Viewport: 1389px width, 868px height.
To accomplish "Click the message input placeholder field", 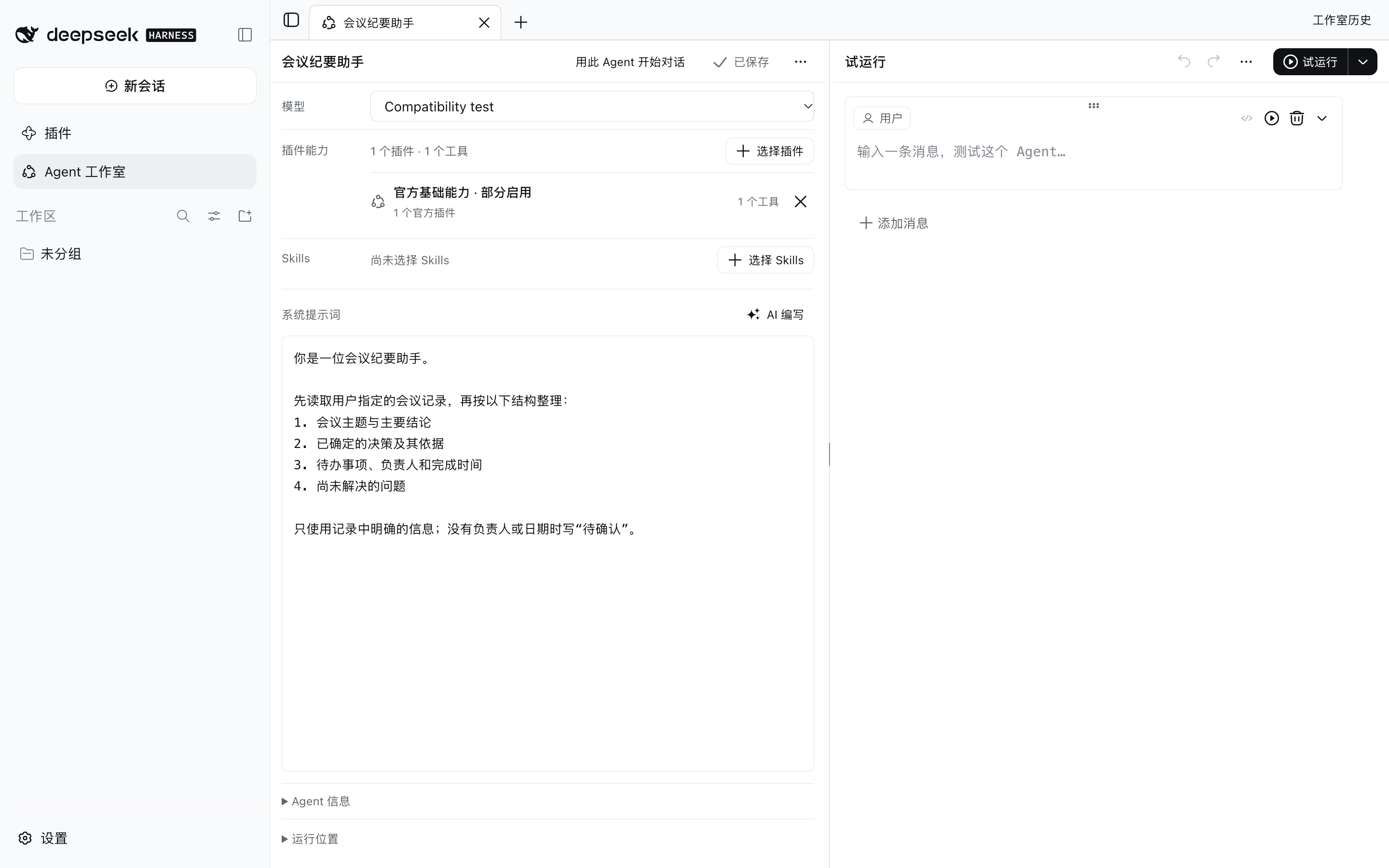I will (1093, 151).
